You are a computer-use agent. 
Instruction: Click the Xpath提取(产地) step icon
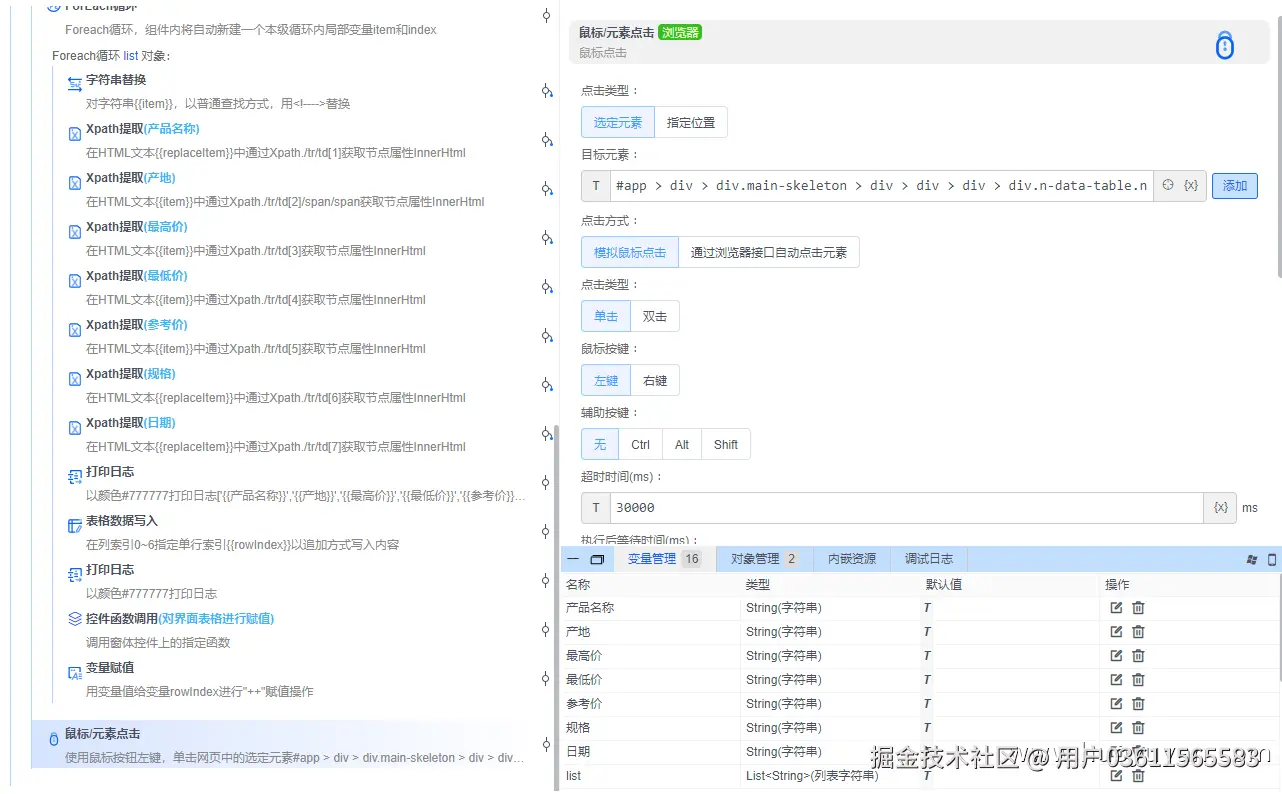(x=74, y=182)
